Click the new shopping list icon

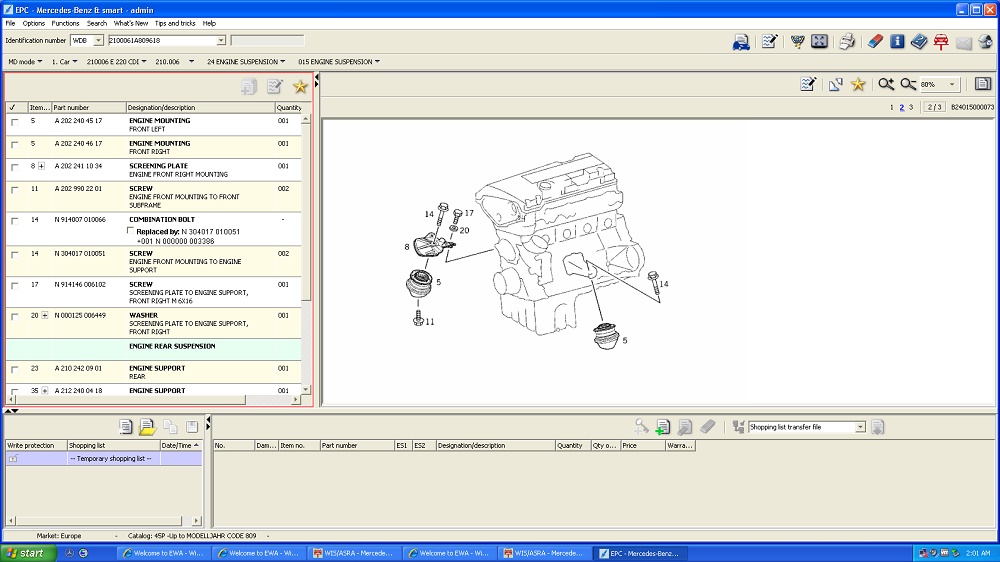click(x=126, y=427)
